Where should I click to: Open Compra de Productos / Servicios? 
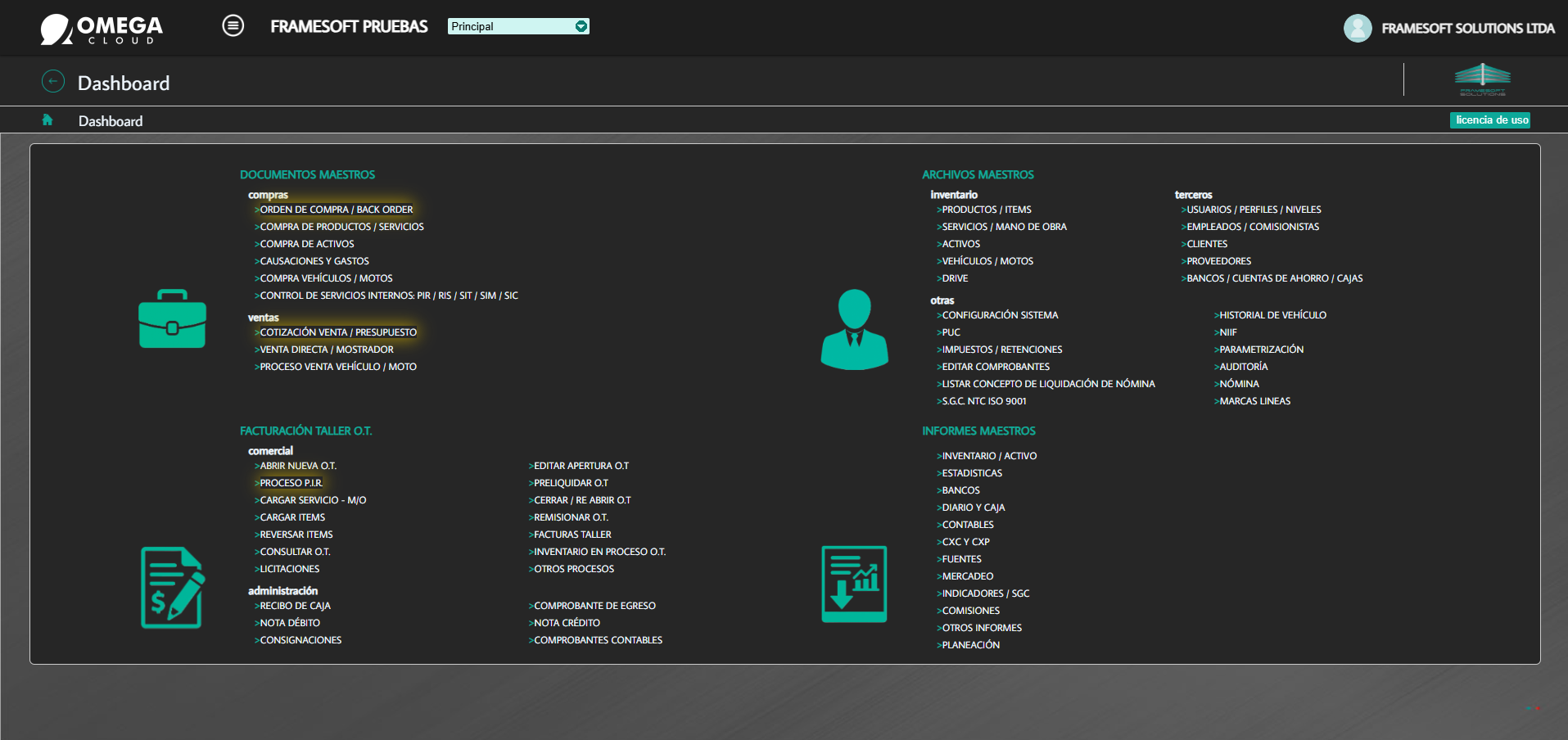click(341, 227)
